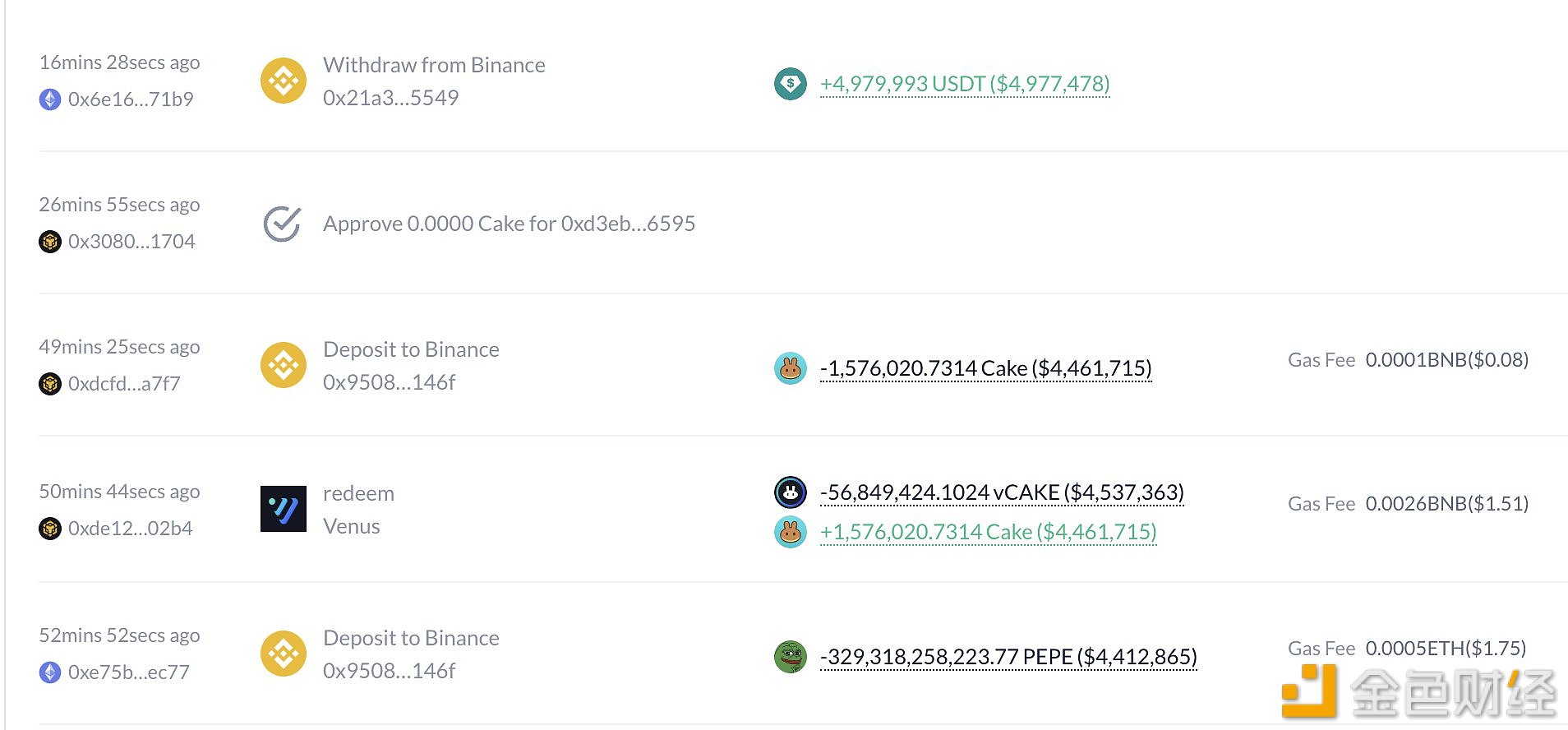1568x730 pixels.
Task: Click the BNB chain icon next to 0x3080...1704
Action: point(50,242)
